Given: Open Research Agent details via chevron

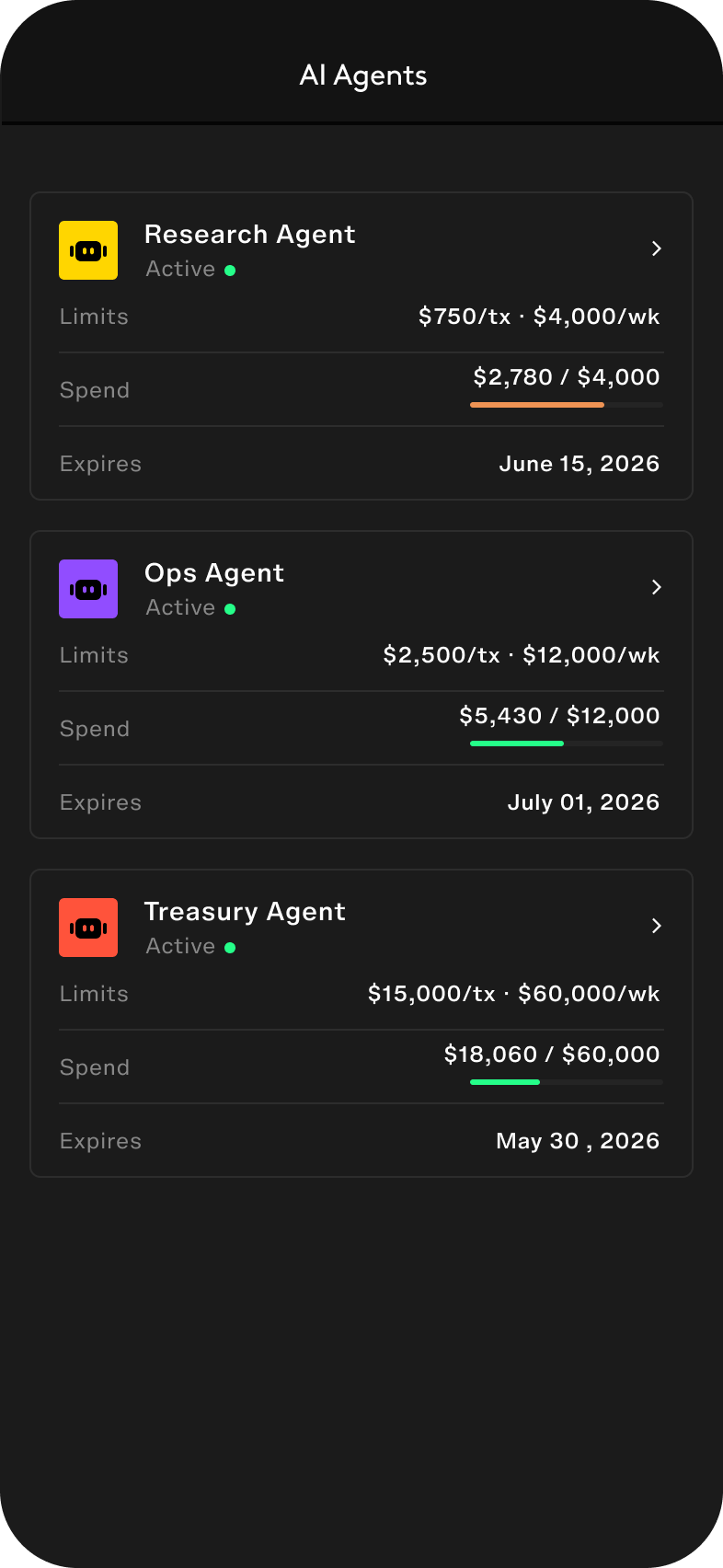Looking at the screenshot, I should coord(657,248).
